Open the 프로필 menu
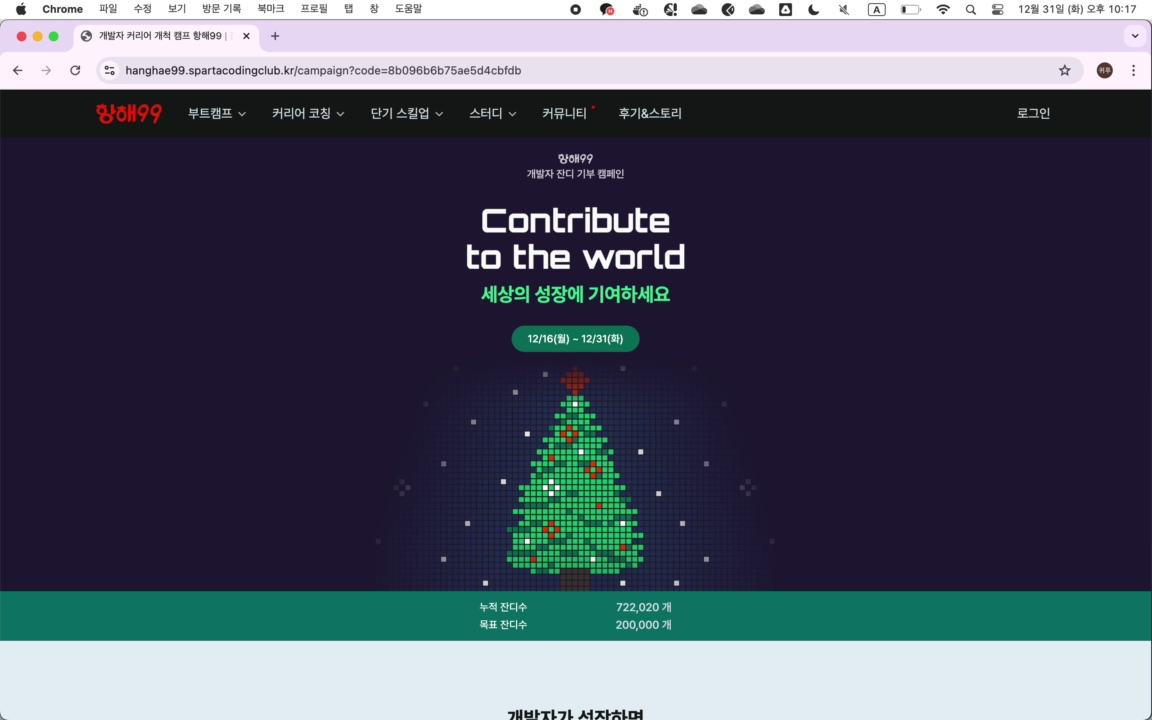The height and width of the screenshot is (720, 1152). point(314,10)
